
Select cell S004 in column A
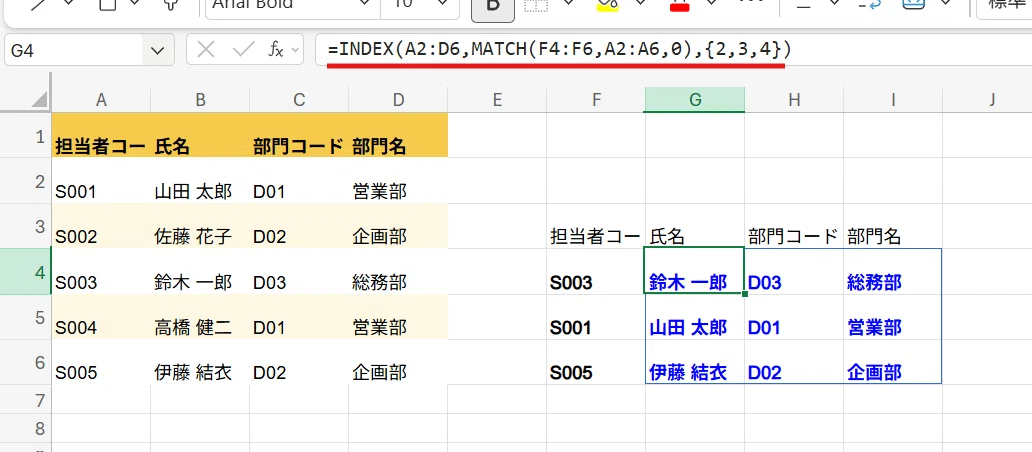click(101, 317)
